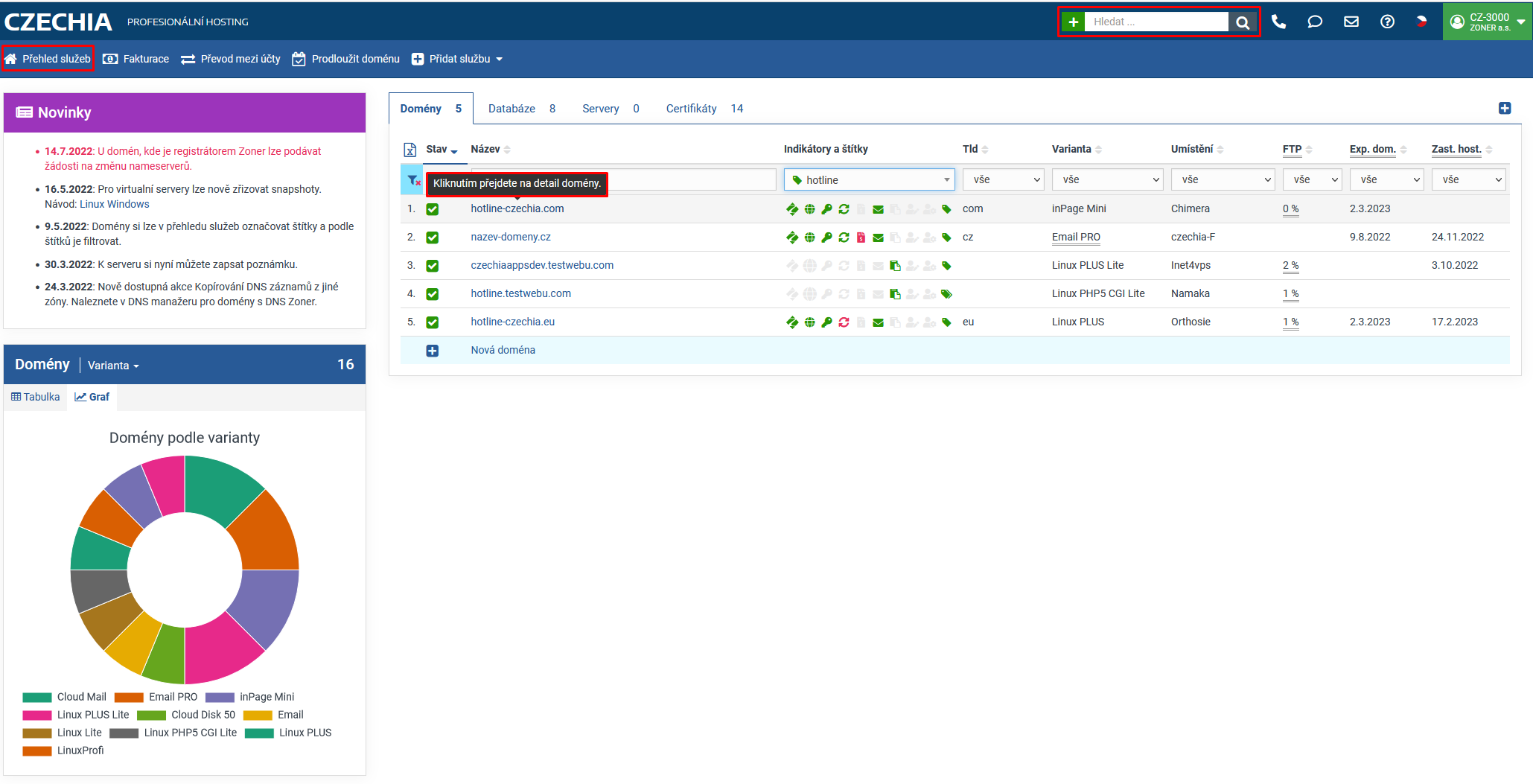Click the red renewal icon for hotline-czechia.eu
Screen dimensions: 1533x784
[x=844, y=322]
